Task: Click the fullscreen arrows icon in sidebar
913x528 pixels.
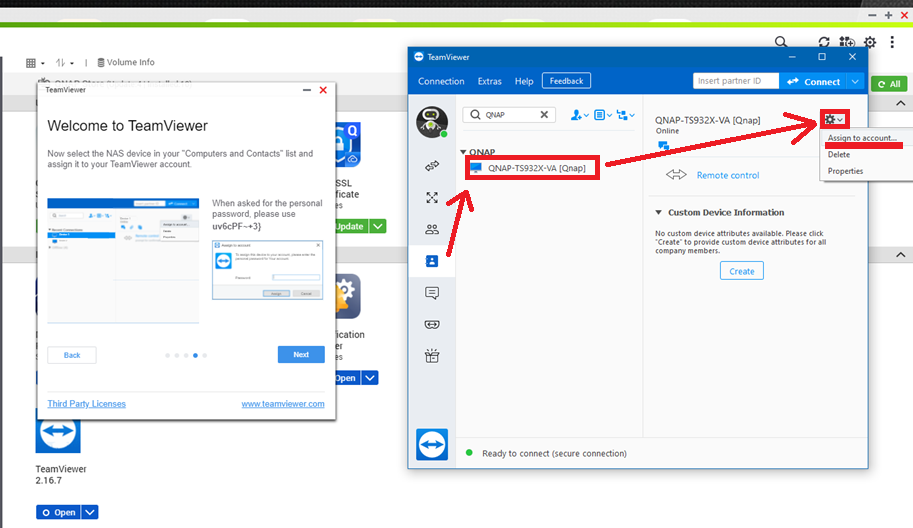Action: [x=432, y=198]
